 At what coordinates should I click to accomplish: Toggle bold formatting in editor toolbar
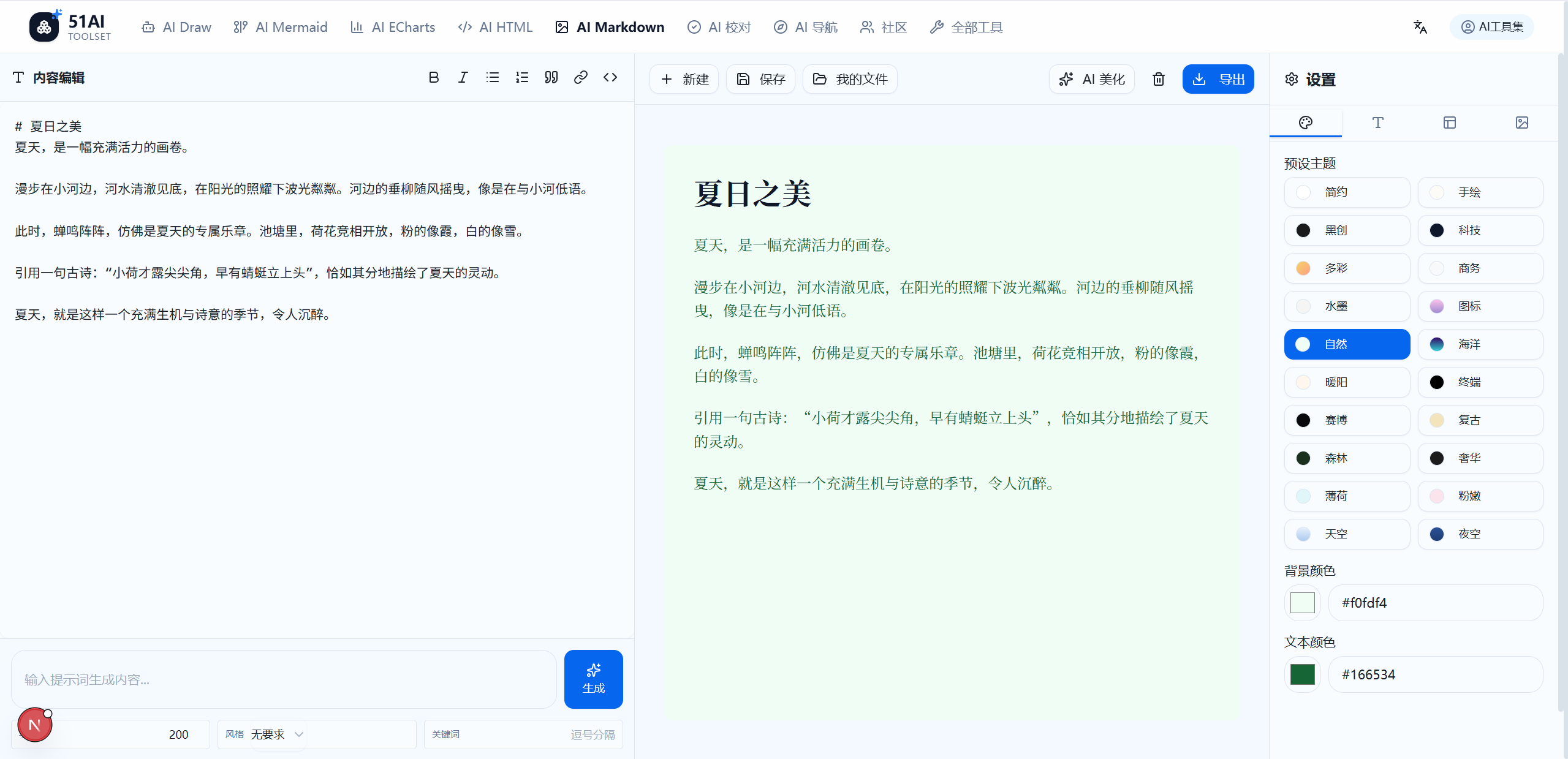(434, 77)
